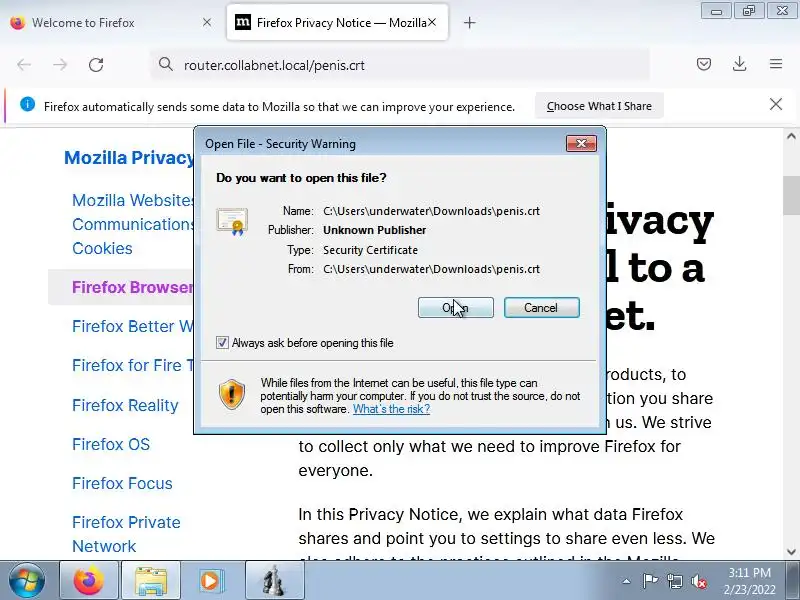Viewport: 800px width, 600px height.
Task: Launch Windows Media Player from taskbar
Action: [210, 581]
